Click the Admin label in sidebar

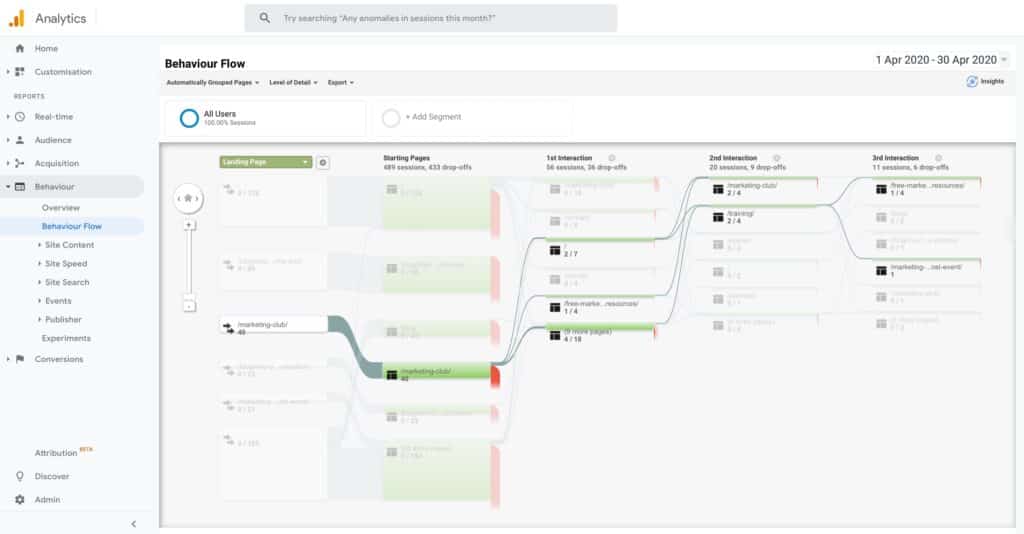tap(47, 499)
